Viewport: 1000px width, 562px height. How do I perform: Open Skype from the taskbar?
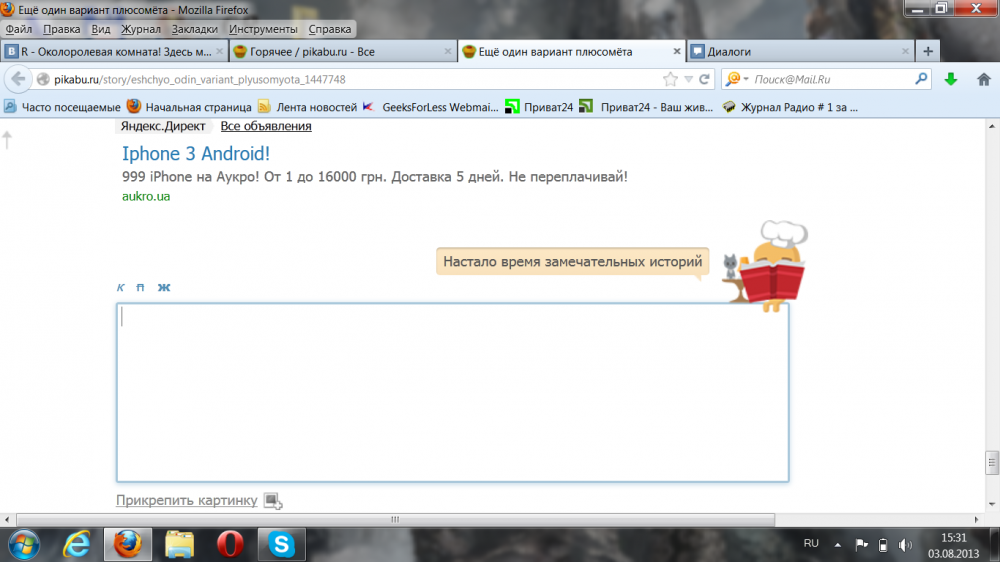[281, 544]
